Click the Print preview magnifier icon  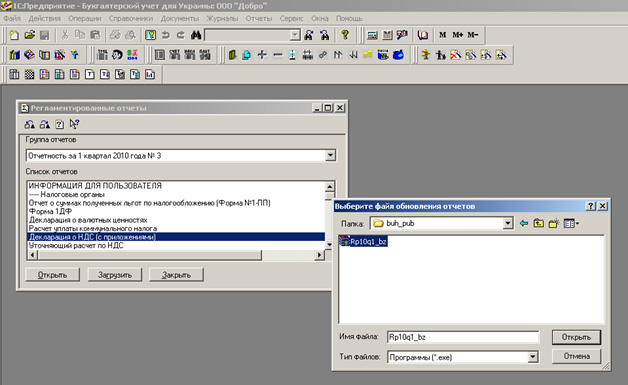click(x=131, y=35)
